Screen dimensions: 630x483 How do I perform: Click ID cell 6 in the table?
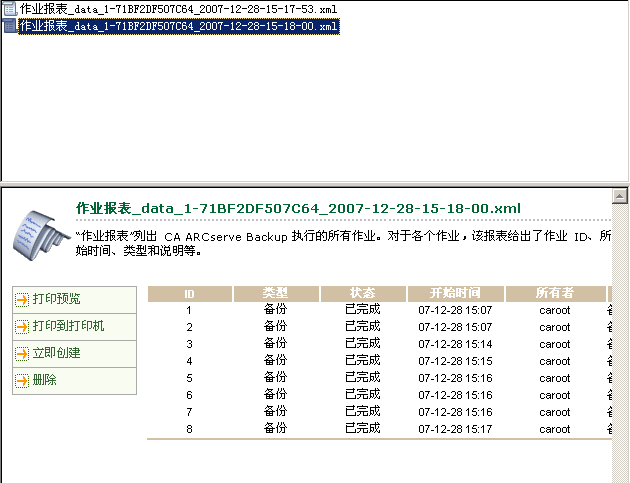189,395
